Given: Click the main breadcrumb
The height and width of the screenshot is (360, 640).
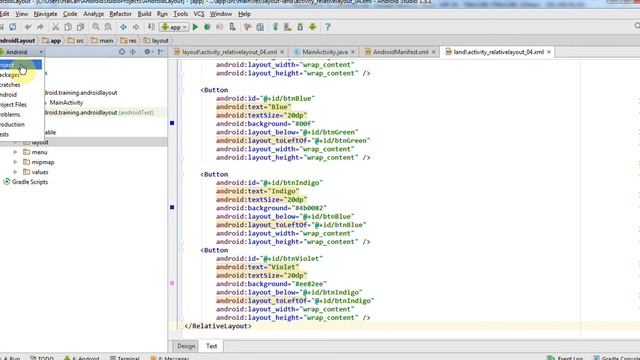Looking at the screenshot, I should [102, 40].
